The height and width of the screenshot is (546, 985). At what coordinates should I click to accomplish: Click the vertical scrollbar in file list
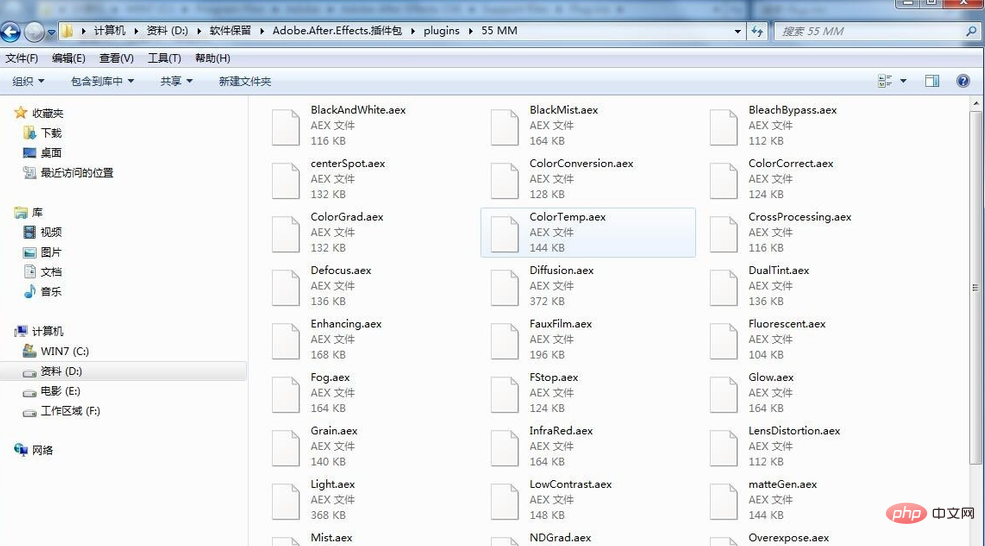click(x=976, y=288)
